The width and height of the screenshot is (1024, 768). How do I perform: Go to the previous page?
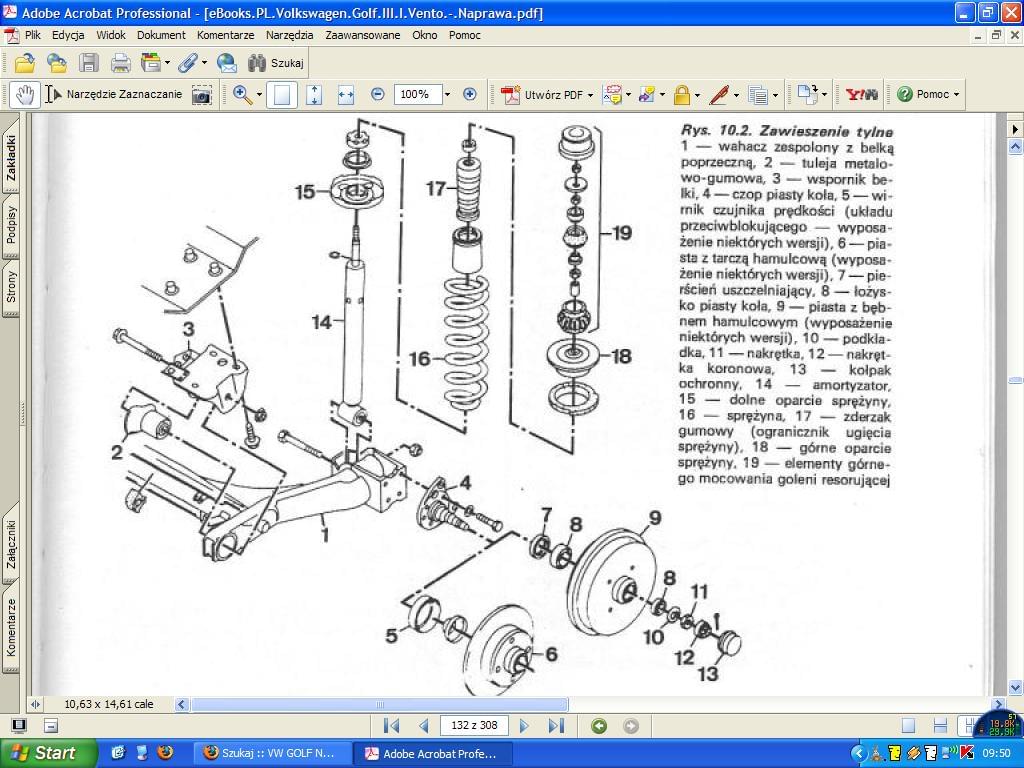pyautogui.click(x=424, y=726)
